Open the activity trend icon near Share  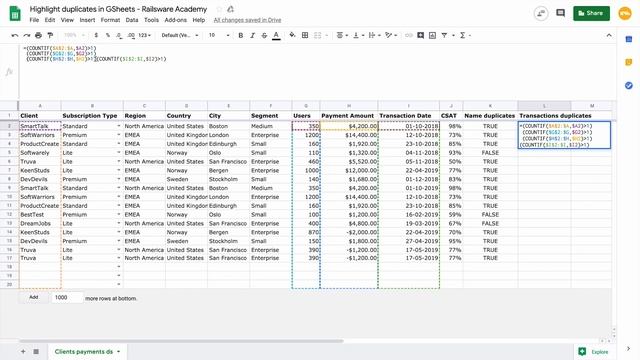[541, 13]
